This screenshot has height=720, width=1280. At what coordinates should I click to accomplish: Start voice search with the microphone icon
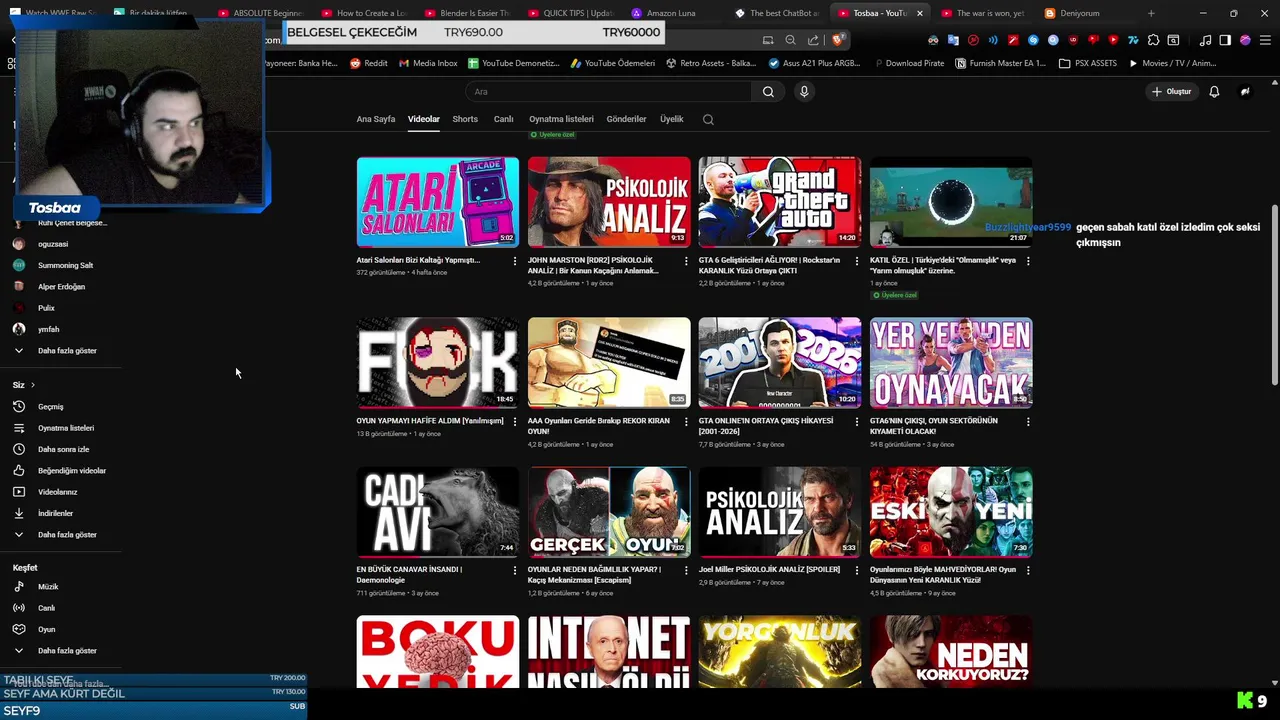click(x=804, y=91)
